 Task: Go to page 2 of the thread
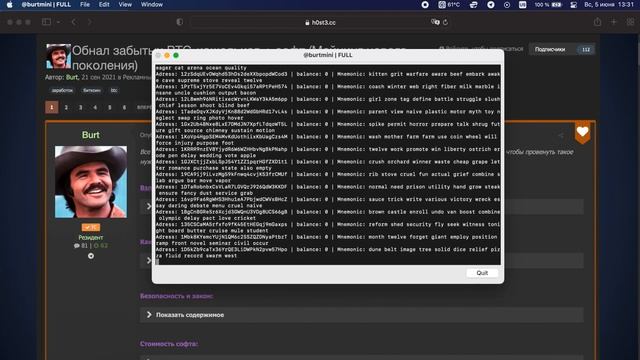[66, 107]
